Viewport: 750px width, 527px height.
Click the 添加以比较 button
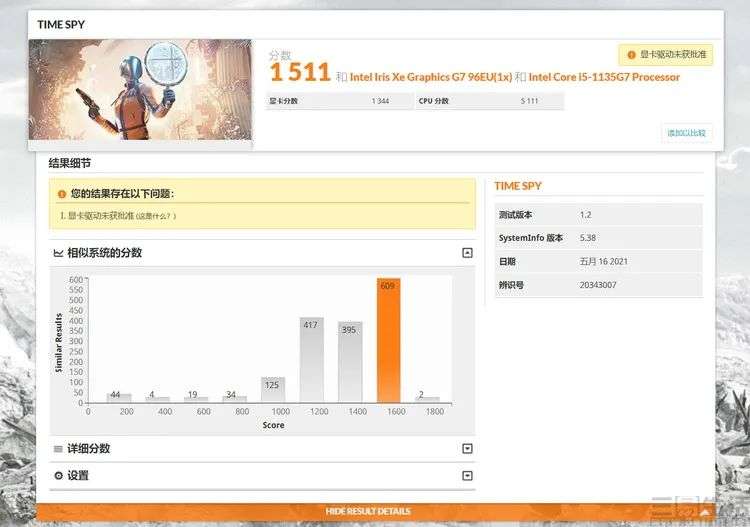point(687,132)
